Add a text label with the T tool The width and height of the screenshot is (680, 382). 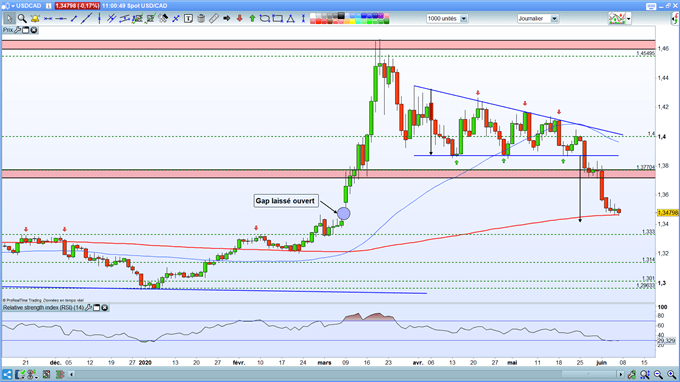pos(188,19)
